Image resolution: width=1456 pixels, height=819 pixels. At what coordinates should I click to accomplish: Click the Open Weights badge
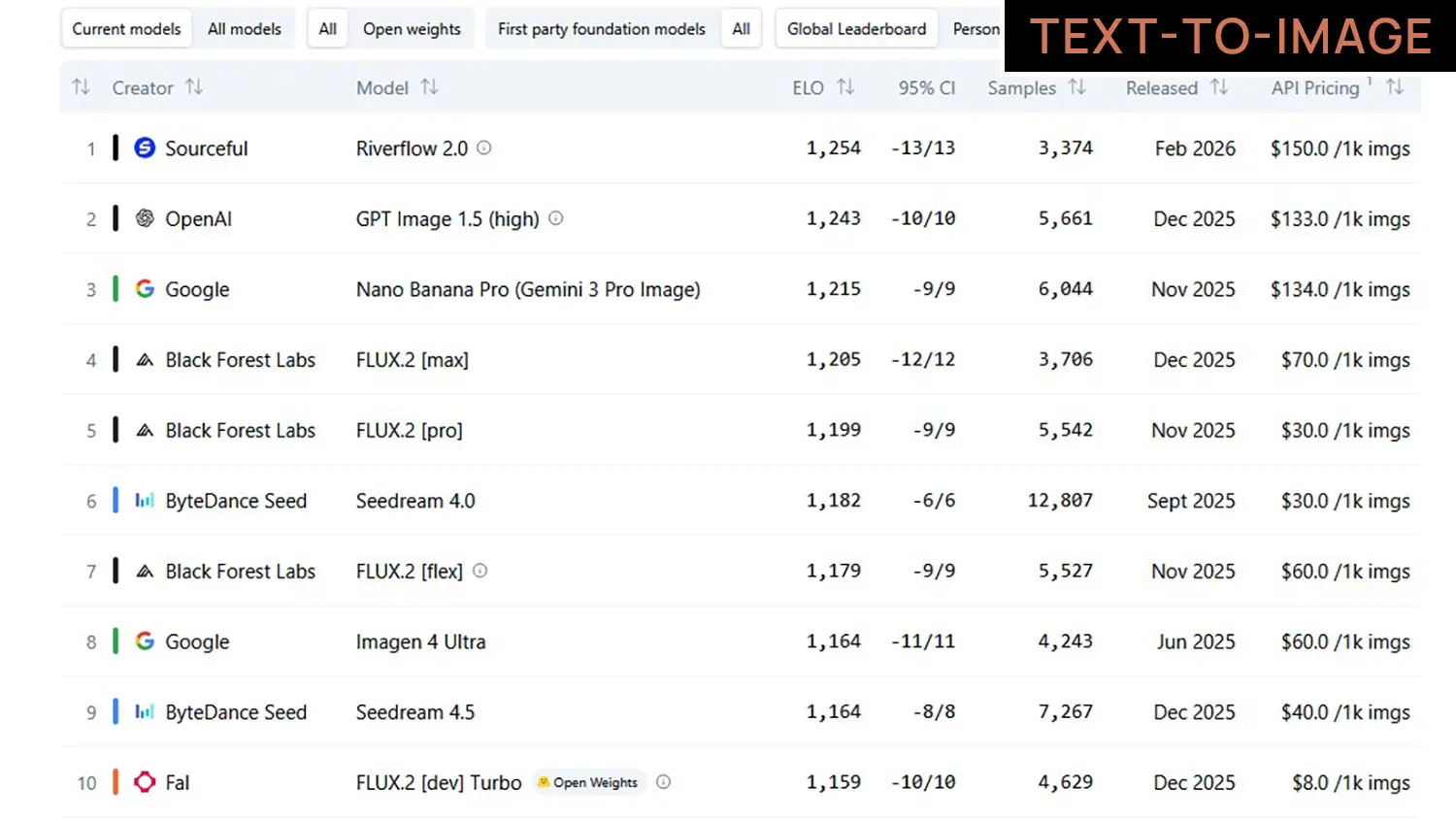(x=588, y=782)
